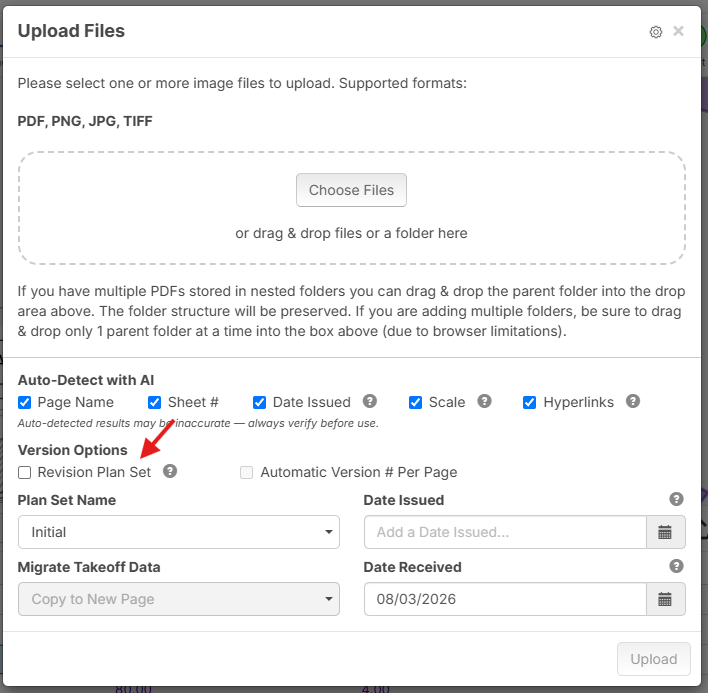The height and width of the screenshot is (693, 708).
Task: Click the Choose Files button
Action: pos(351,190)
